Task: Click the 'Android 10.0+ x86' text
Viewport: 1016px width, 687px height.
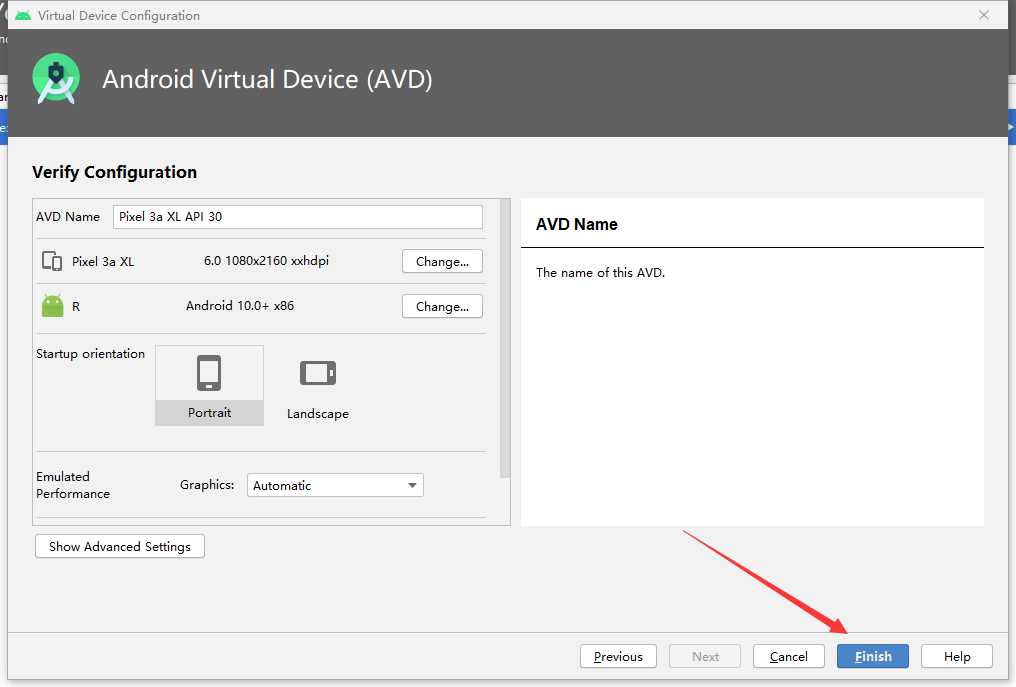Action: (240, 305)
